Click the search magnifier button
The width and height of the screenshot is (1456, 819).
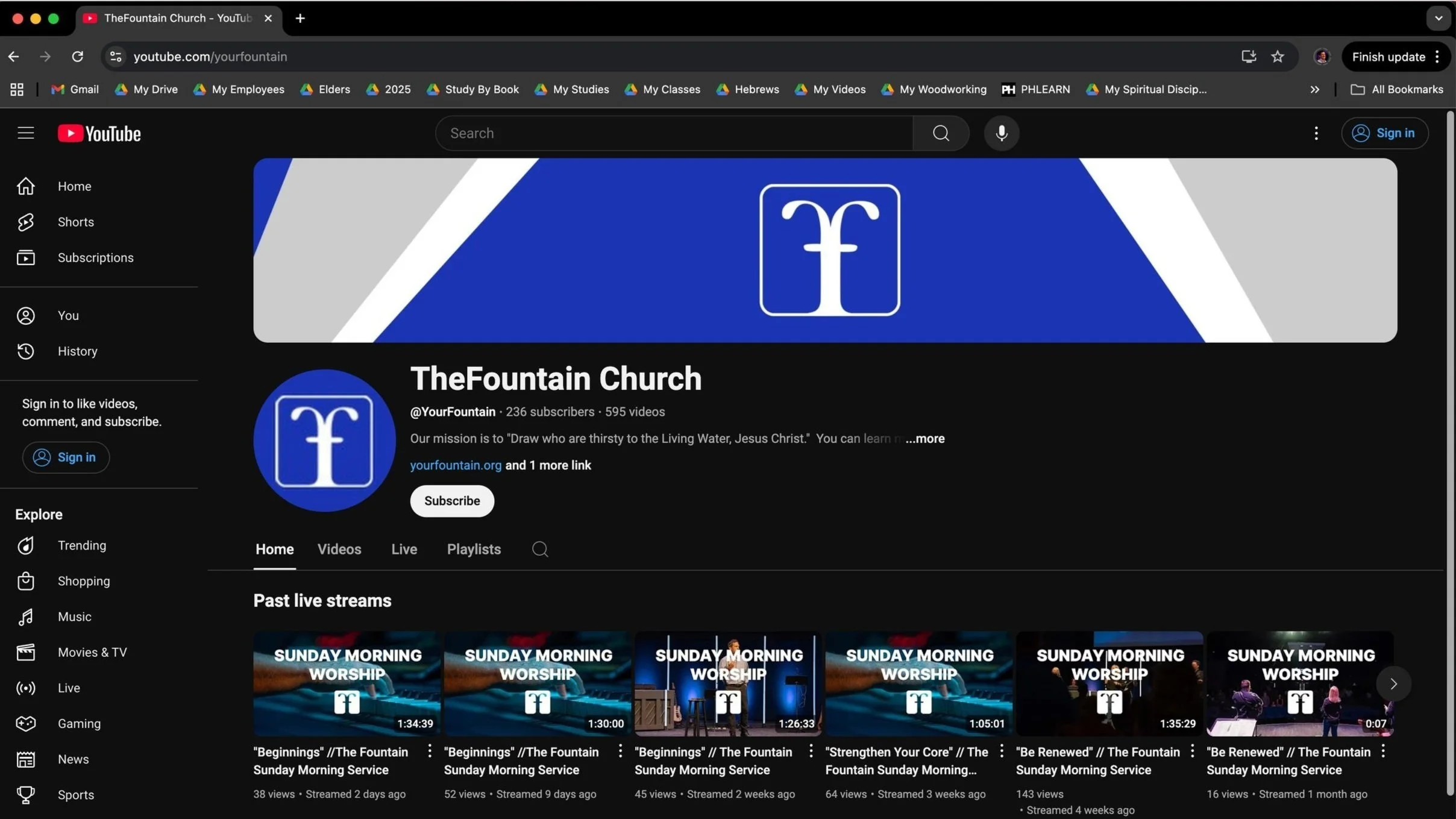[x=941, y=133]
